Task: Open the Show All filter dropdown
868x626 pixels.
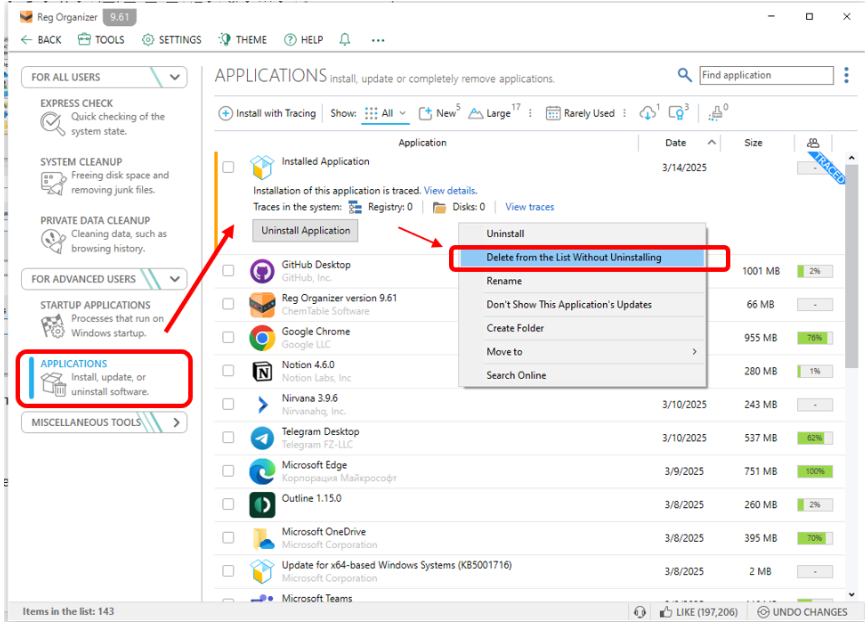Action: pyautogui.click(x=385, y=113)
